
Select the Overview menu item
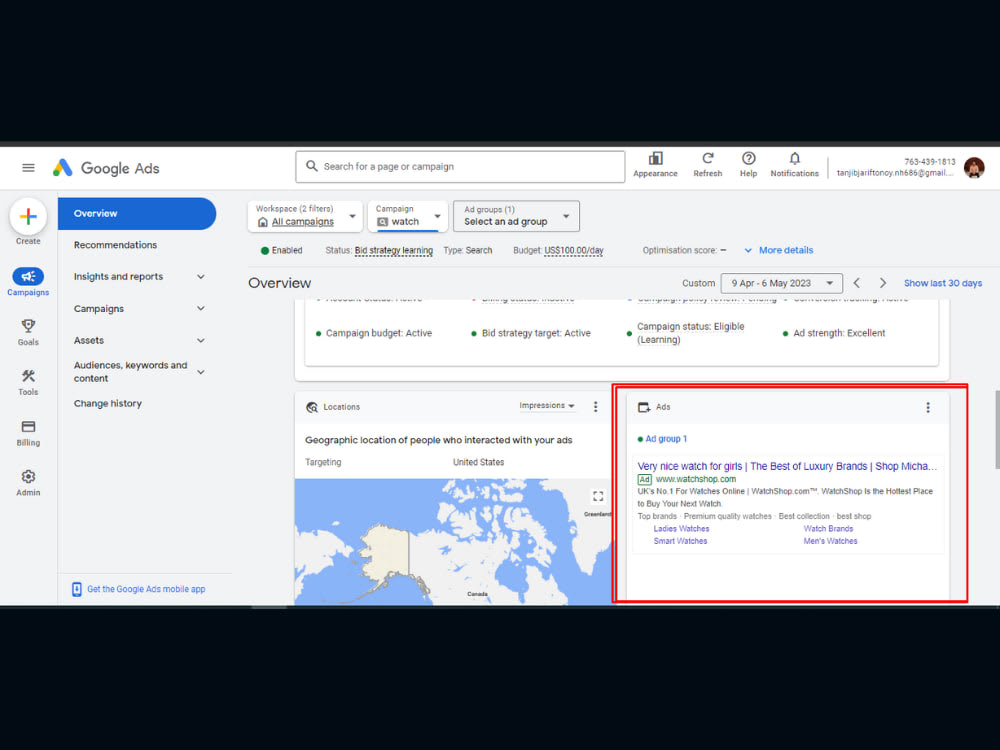[x=137, y=213]
